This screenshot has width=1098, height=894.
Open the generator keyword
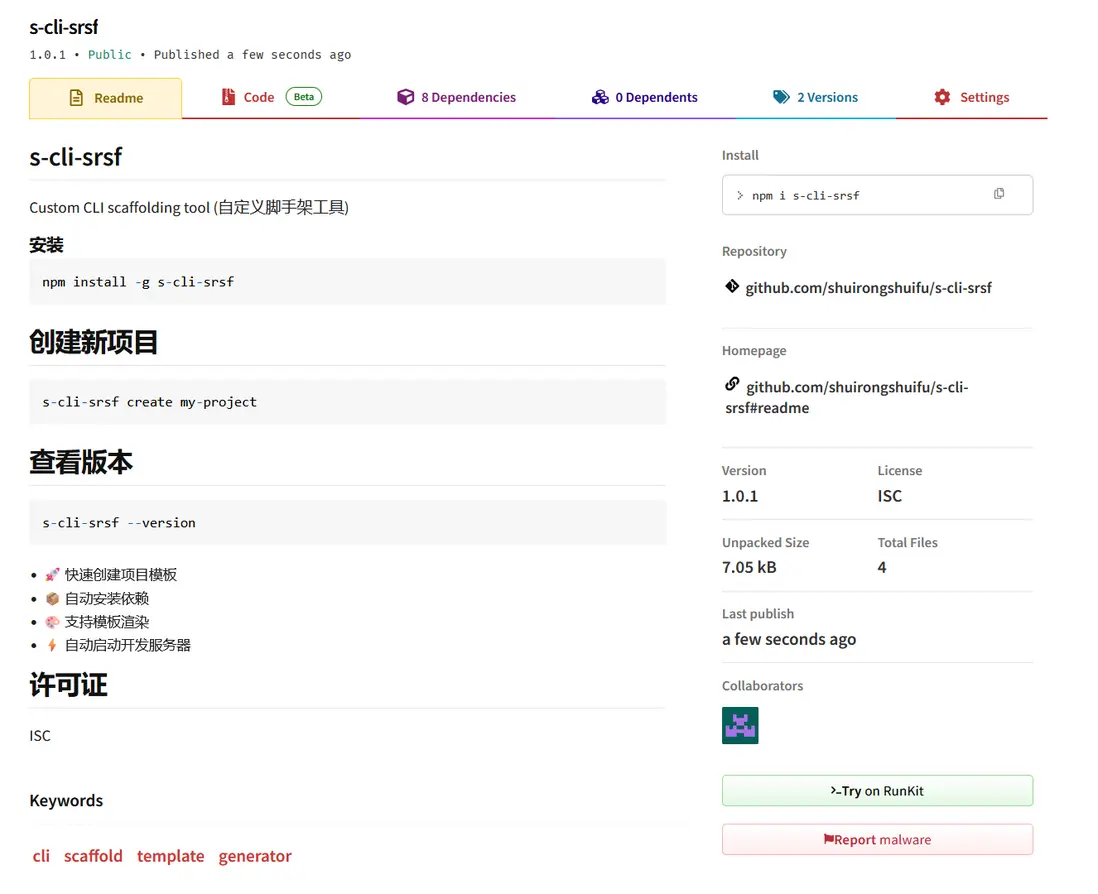pyautogui.click(x=255, y=856)
